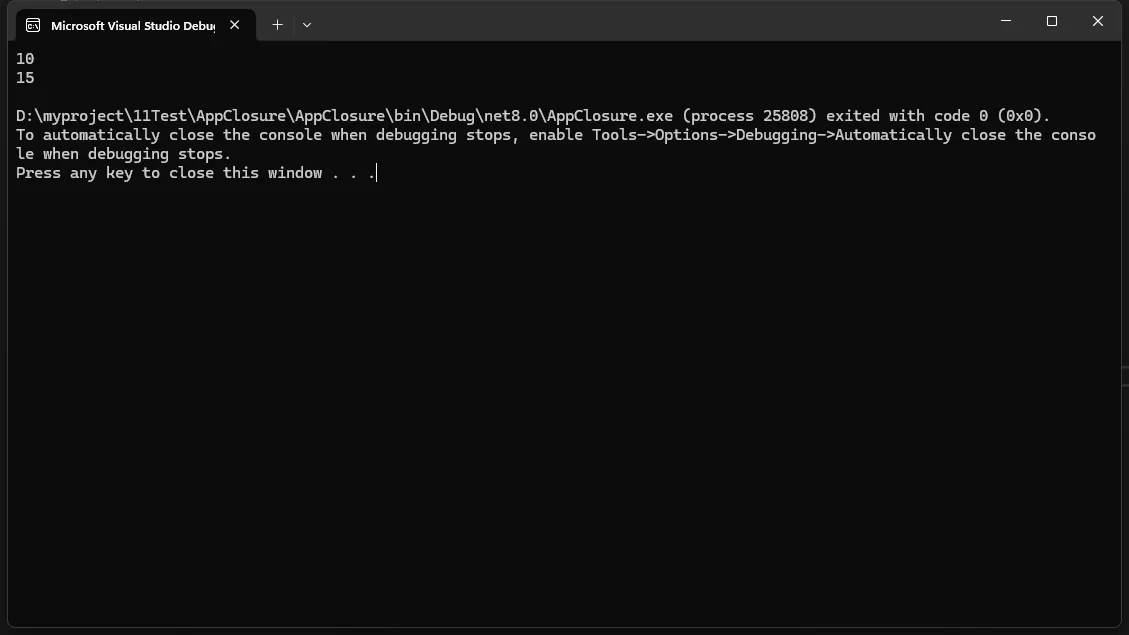Close the Microsoft Visual Studio Debug tab
Image resolution: width=1129 pixels, height=635 pixels.
click(x=235, y=25)
